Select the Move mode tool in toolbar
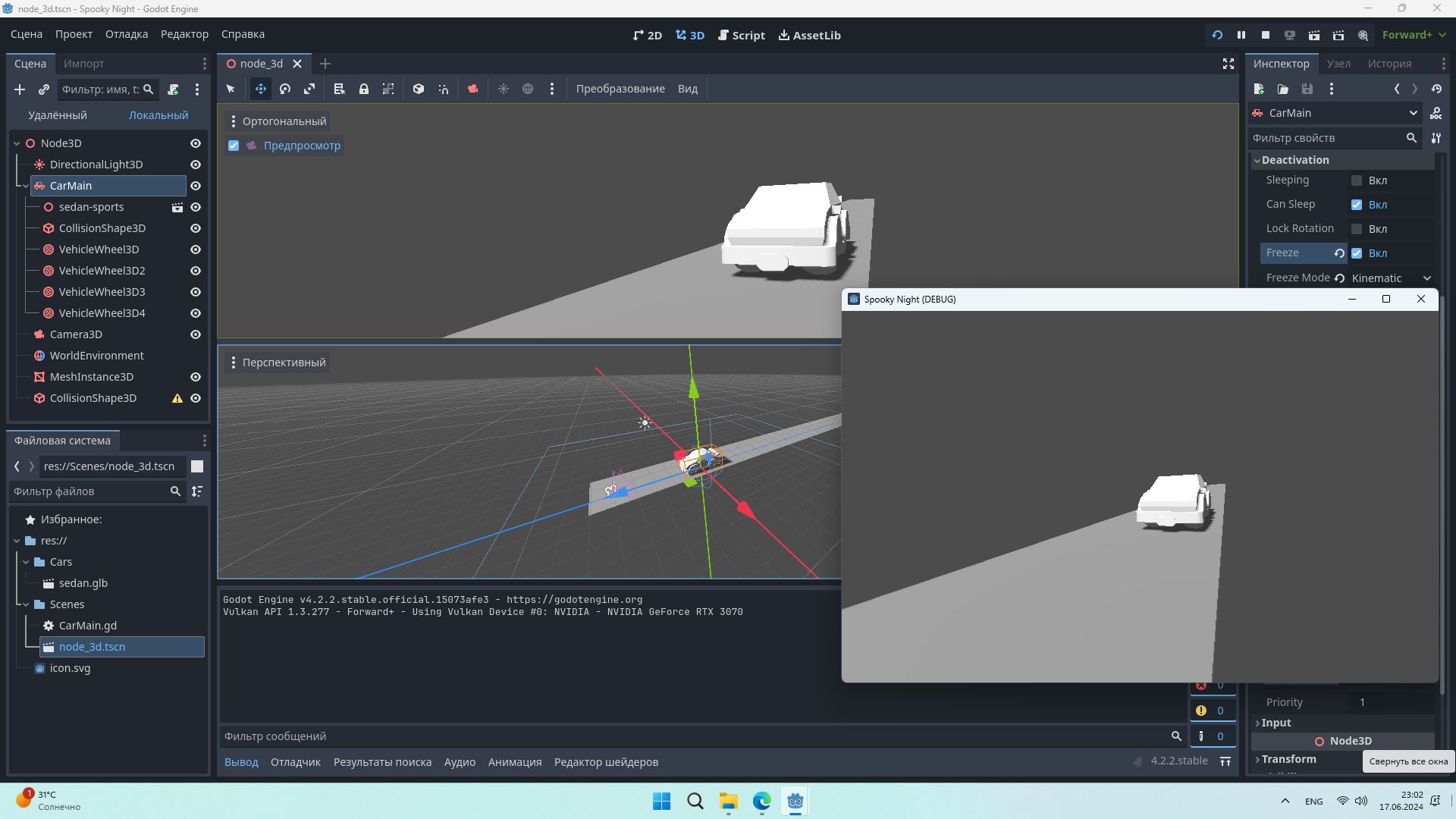The image size is (1456, 819). pos(260,89)
